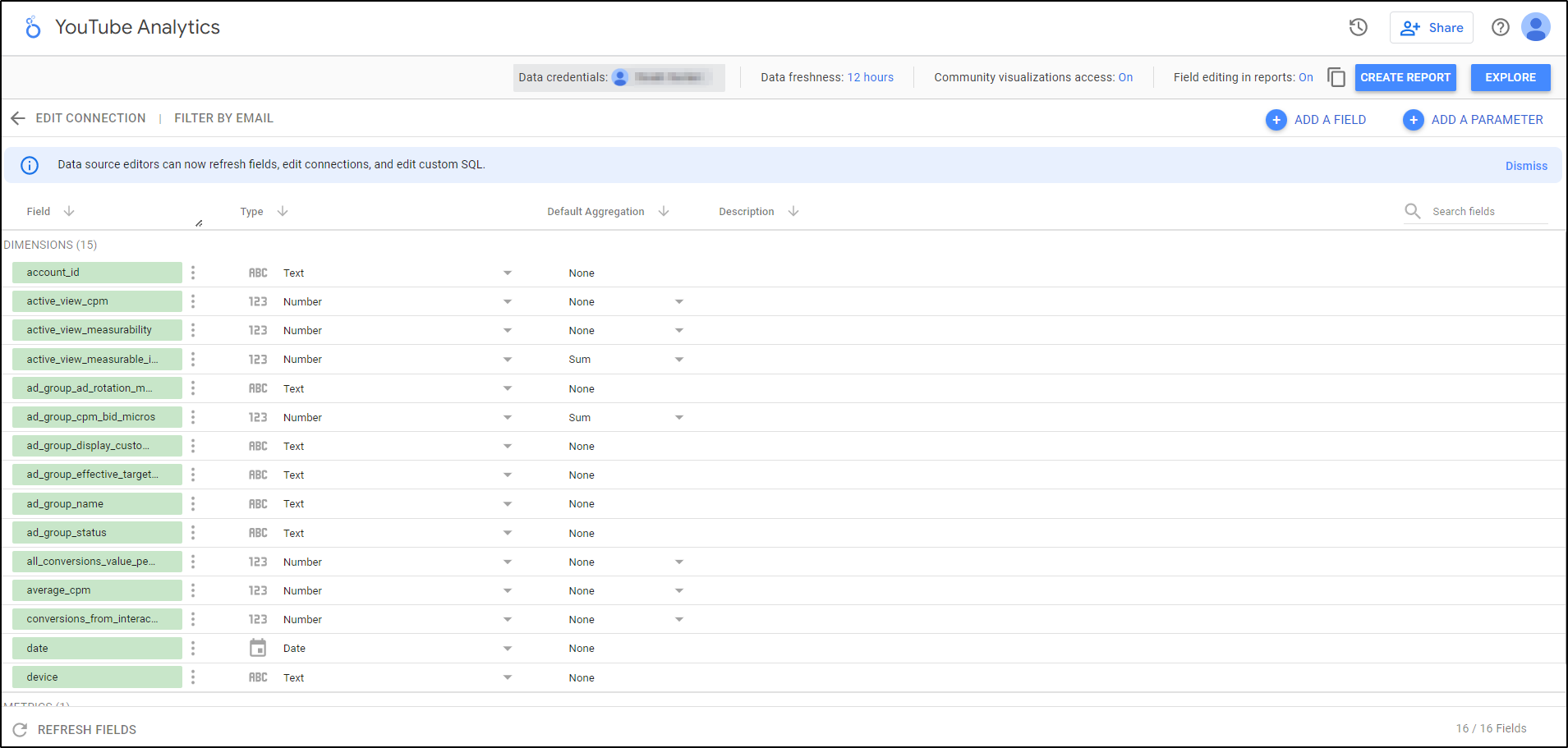Select the average_cpm field chip
1568x748 pixels.
pos(97,590)
